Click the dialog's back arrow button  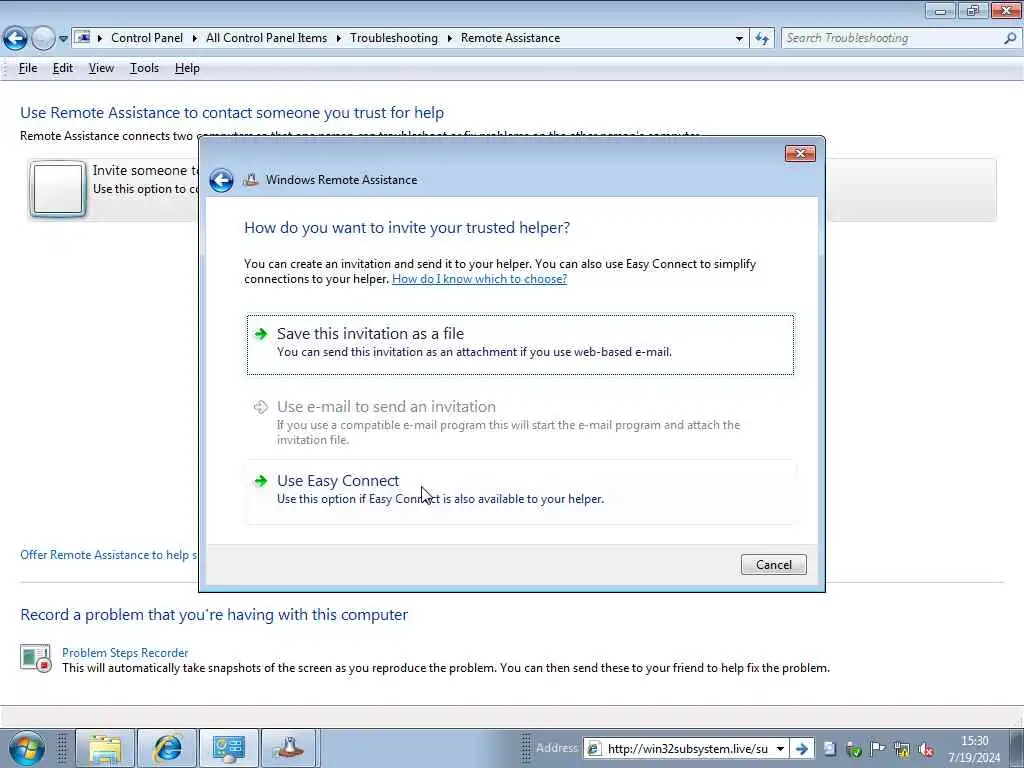pos(221,180)
